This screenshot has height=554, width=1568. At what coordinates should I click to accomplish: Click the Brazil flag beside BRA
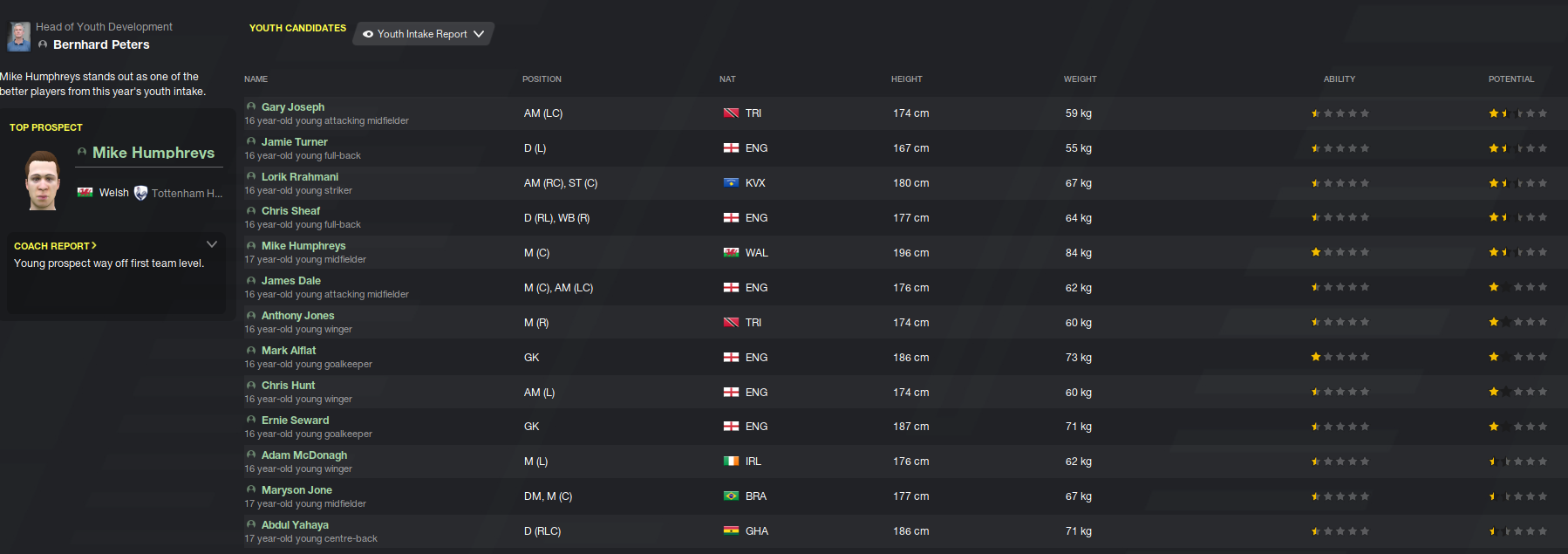731,496
